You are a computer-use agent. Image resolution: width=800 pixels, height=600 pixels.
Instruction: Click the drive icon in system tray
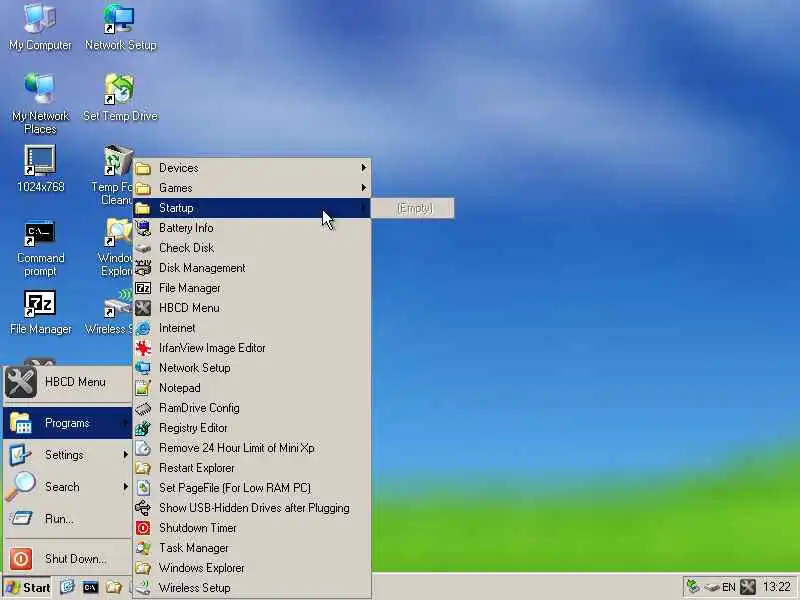point(712,588)
